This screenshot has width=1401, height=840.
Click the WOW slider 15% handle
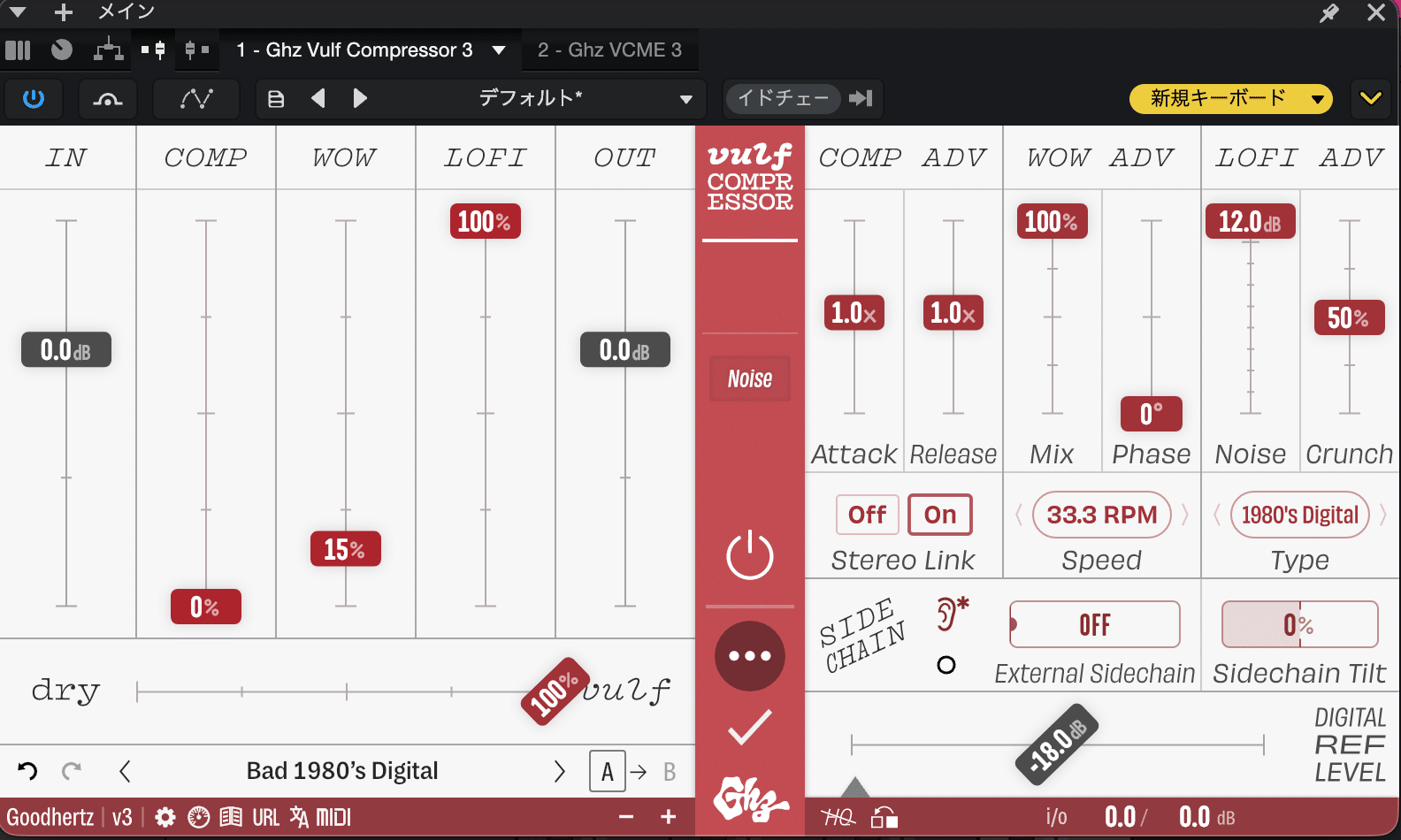346,549
